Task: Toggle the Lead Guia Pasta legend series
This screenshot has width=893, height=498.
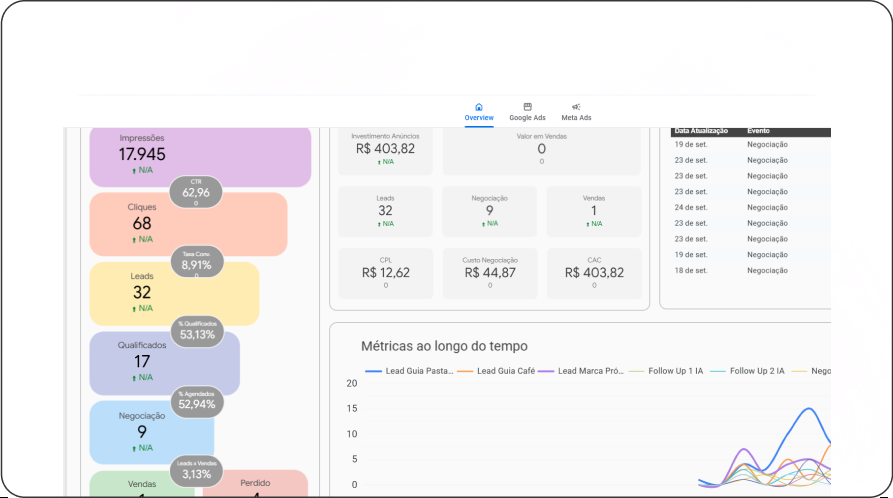Action: coord(409,371)
